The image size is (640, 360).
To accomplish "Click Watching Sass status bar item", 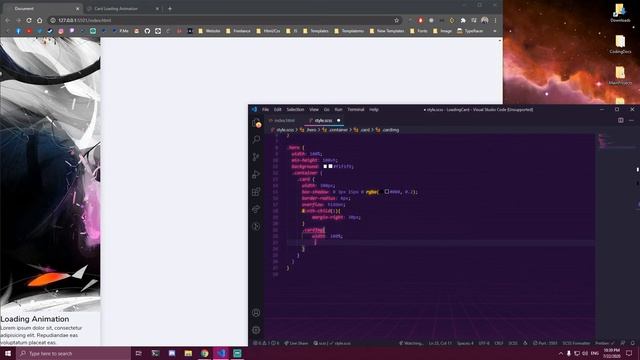I will 411,343.
